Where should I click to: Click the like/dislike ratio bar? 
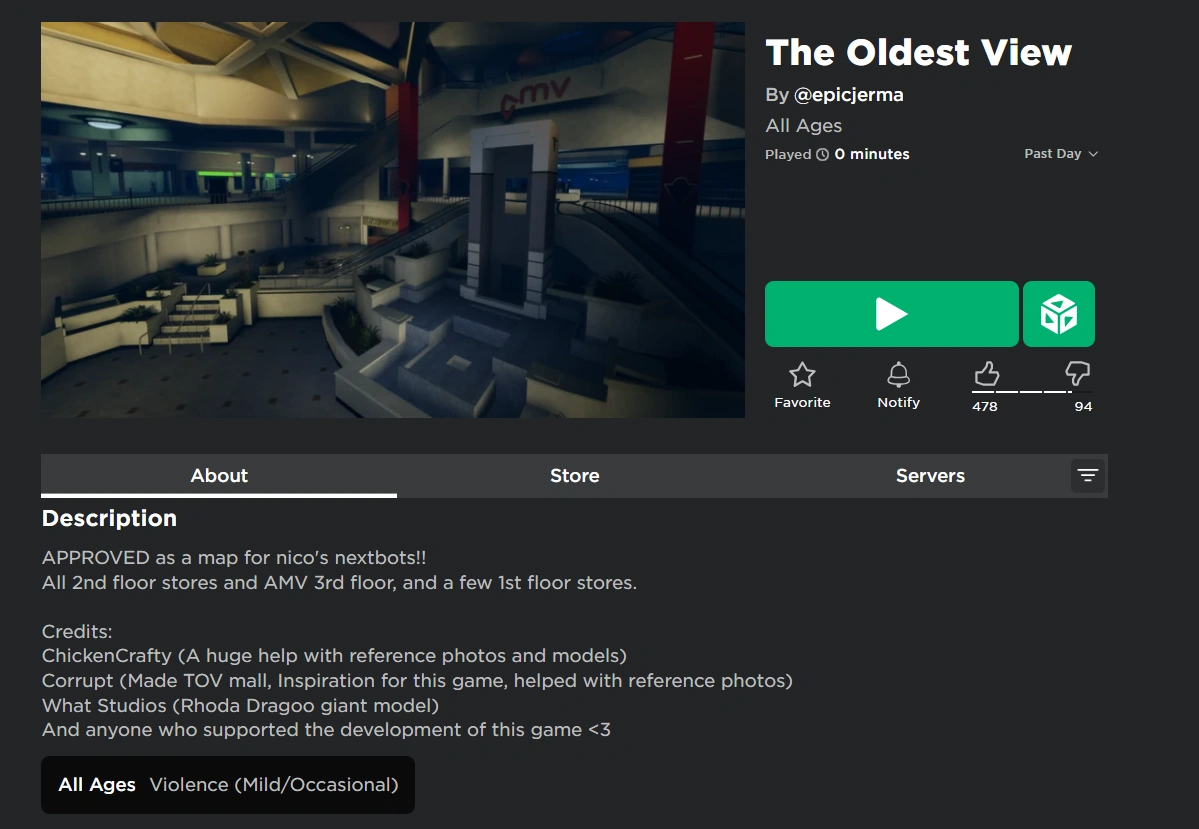1022,392
